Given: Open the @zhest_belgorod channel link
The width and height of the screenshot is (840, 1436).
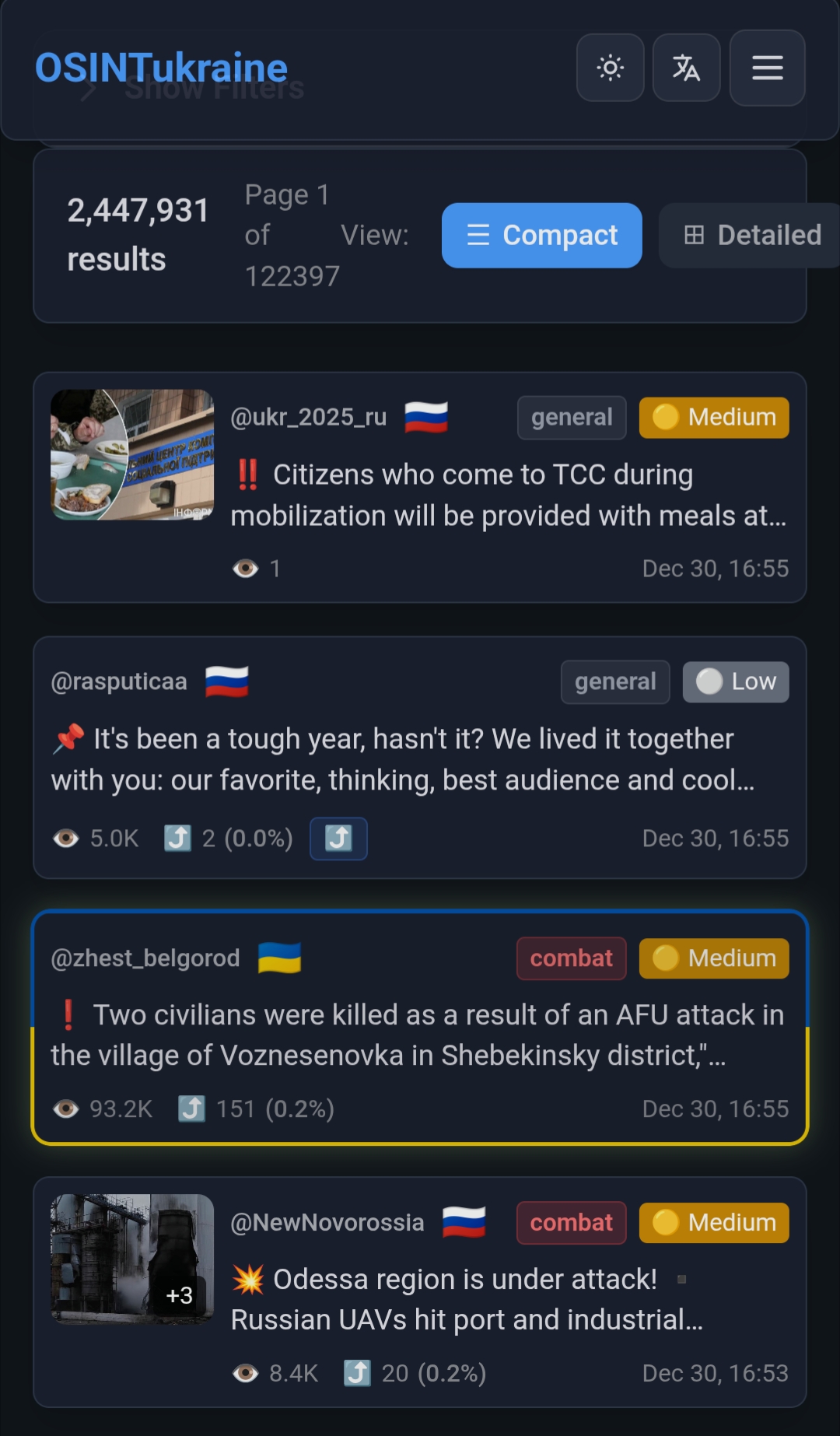Looking at the screenshot, I should [145, 958].
